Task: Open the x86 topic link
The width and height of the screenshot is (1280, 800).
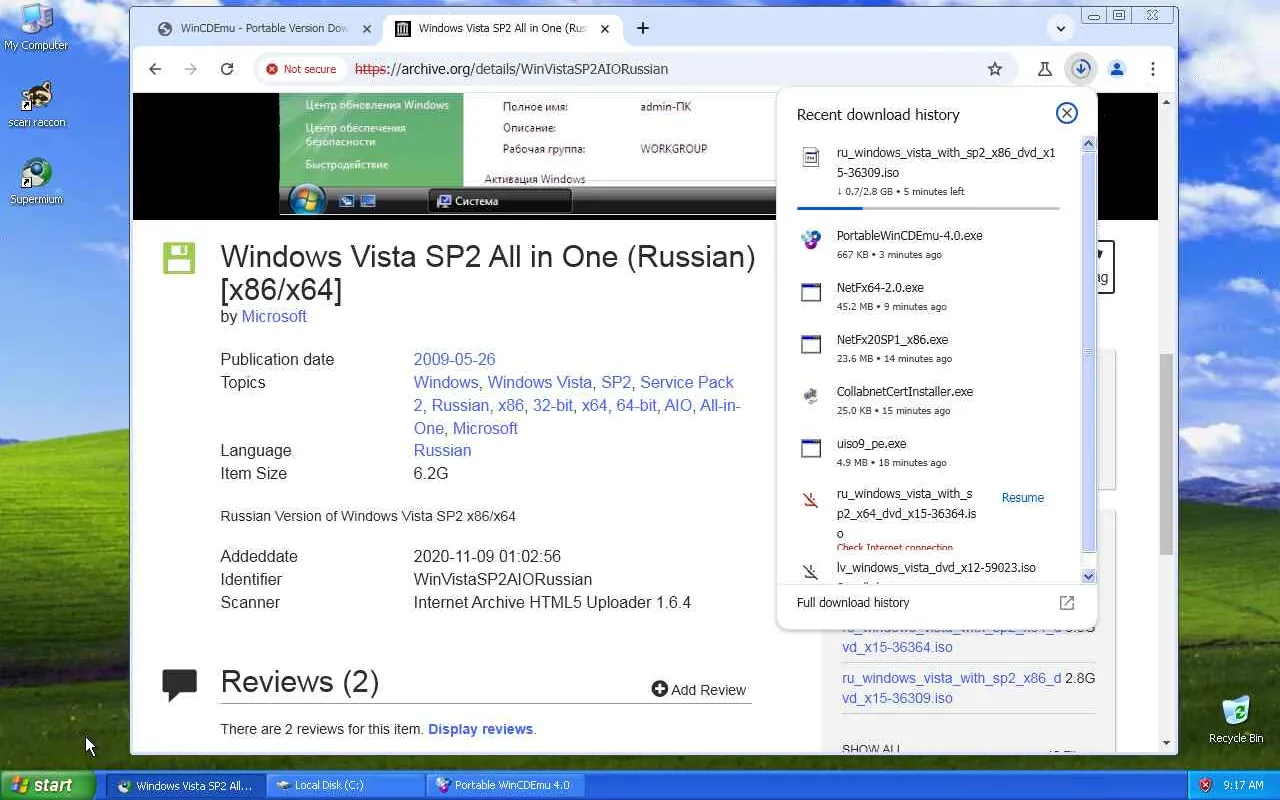Action: tap(511, 405)
